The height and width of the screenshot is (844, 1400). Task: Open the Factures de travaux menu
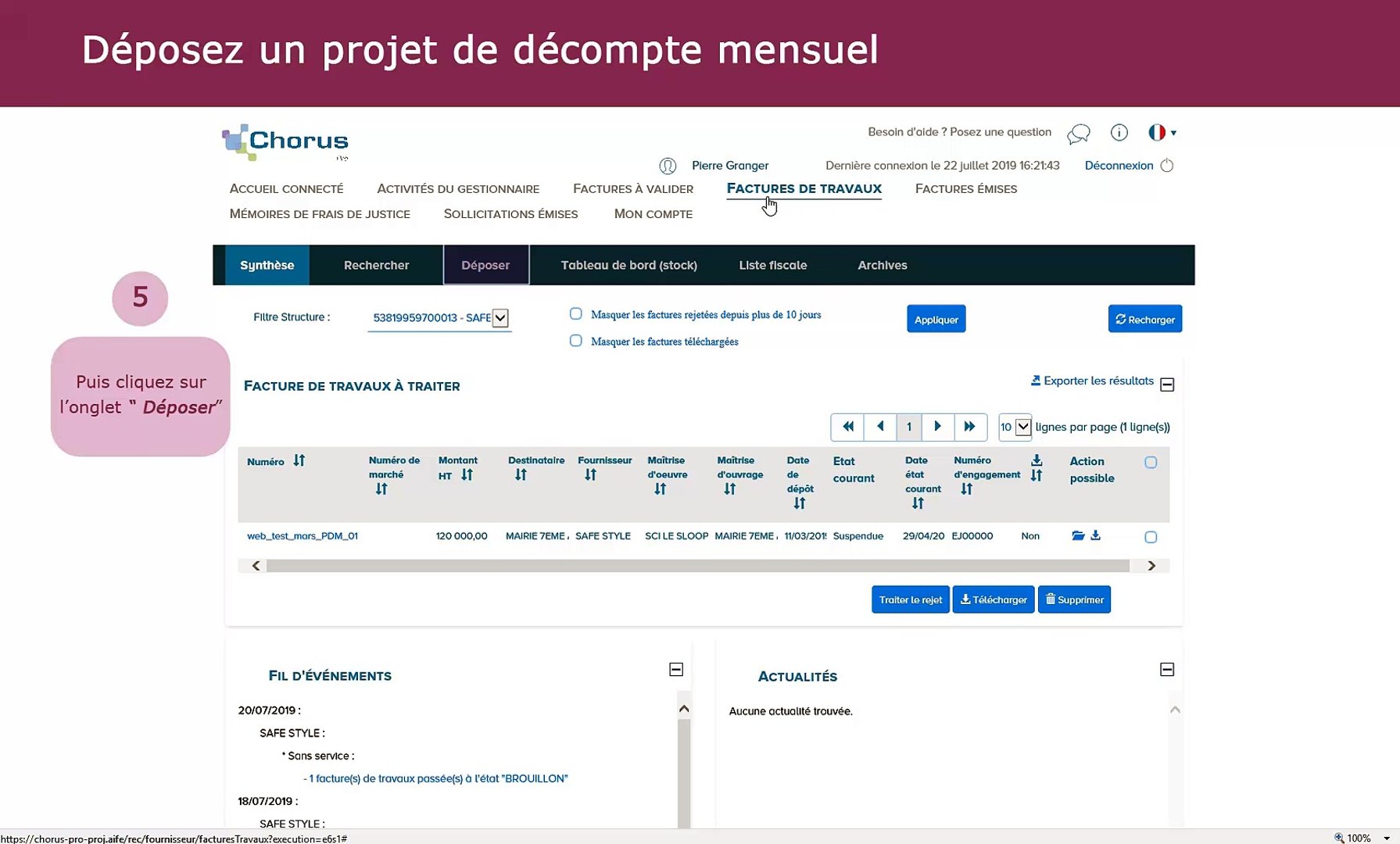click(804, 188)
